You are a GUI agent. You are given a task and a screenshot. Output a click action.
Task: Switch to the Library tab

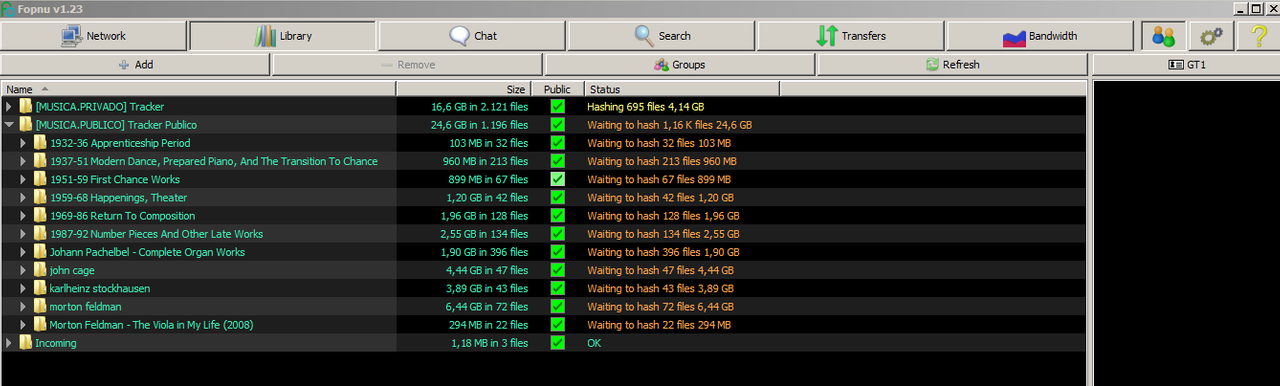coord(283,36)
